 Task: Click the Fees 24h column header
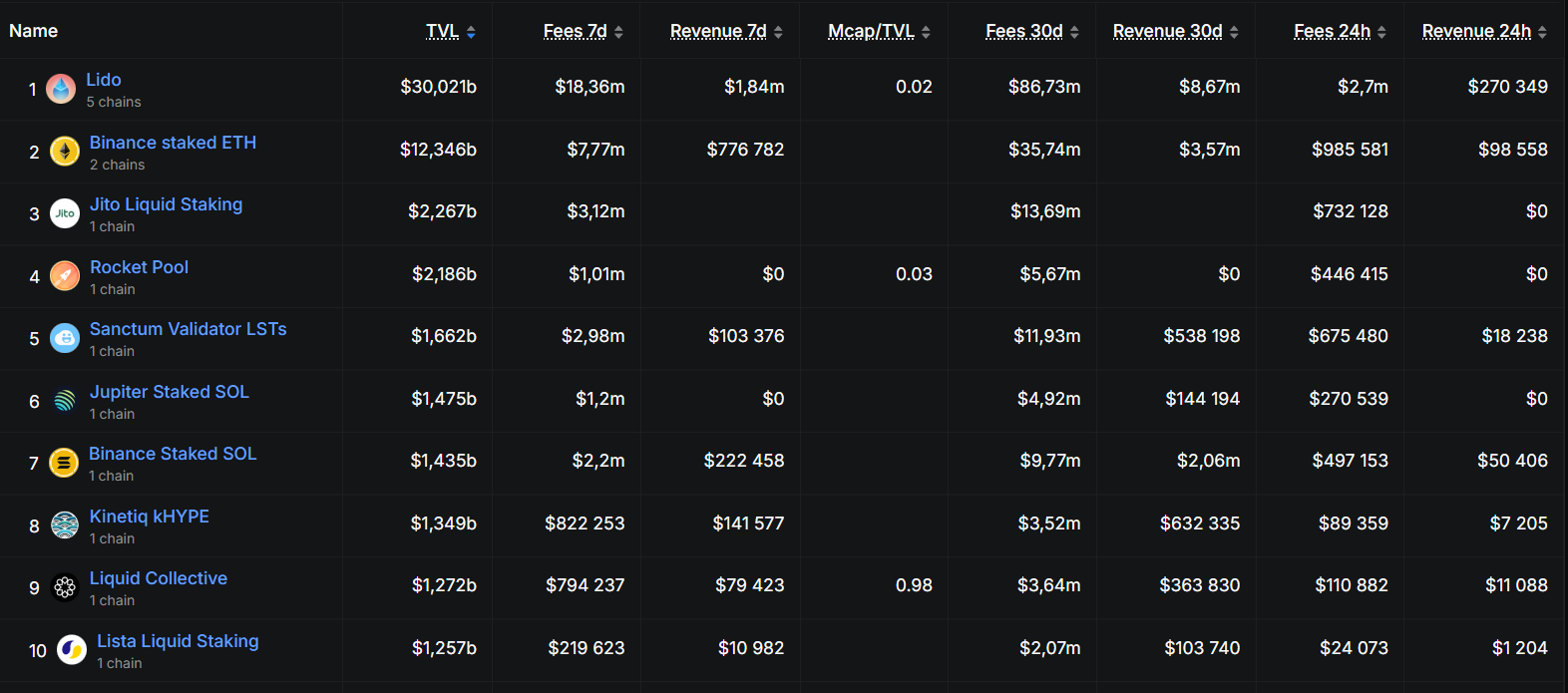click(1333, 31)
